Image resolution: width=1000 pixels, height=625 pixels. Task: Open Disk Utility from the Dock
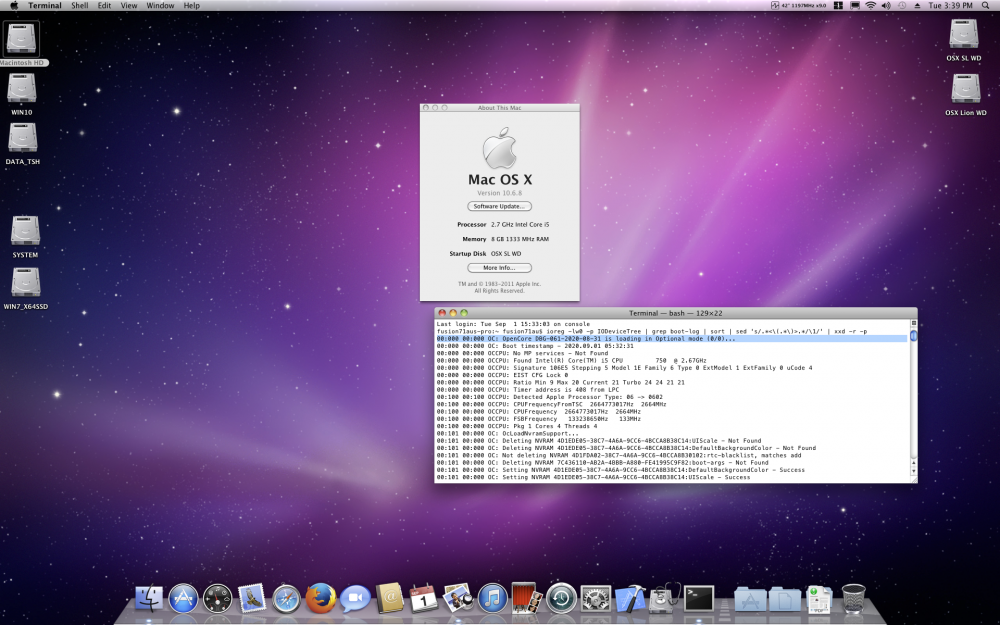(665, 599)
